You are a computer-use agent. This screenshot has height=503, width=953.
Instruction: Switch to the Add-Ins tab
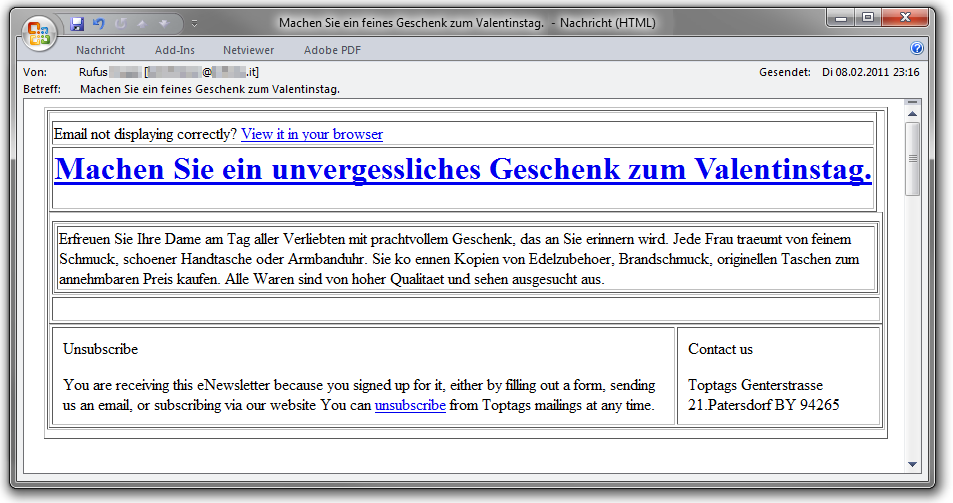tap(175, 50)
